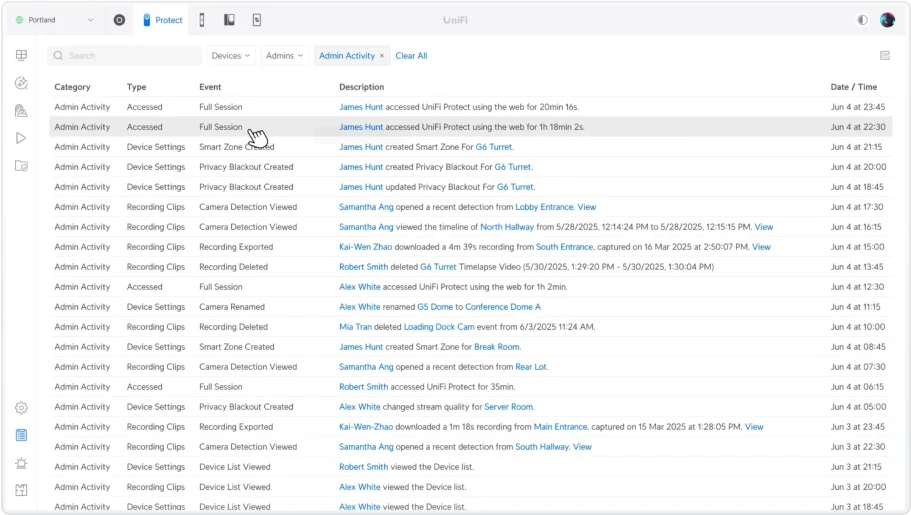911x515 pixels.
Task: Open the Loading Dock Cam link
Action: (439, 327)
